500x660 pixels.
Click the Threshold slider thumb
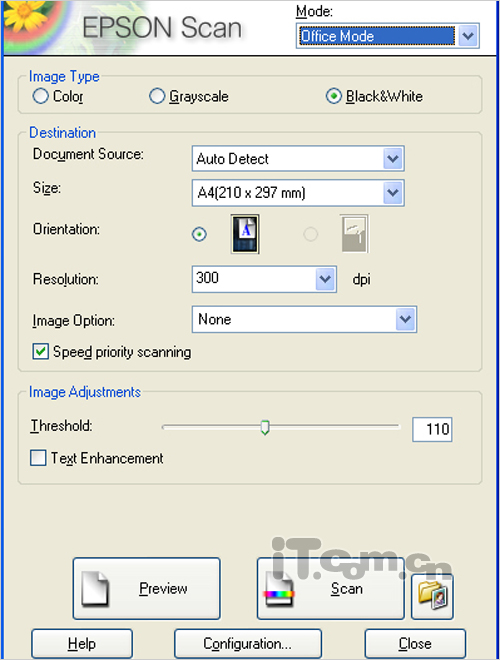click(x=265, y=427)
